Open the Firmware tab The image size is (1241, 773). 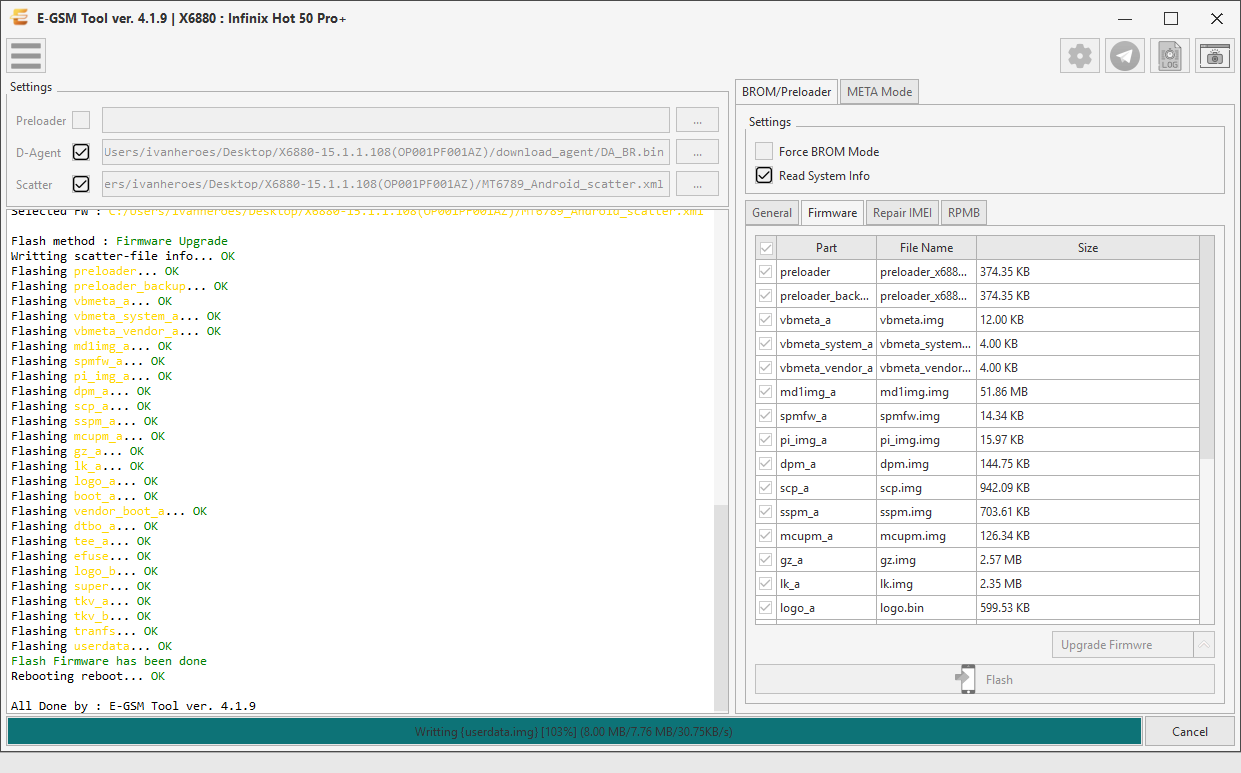[x=832, y=212]
